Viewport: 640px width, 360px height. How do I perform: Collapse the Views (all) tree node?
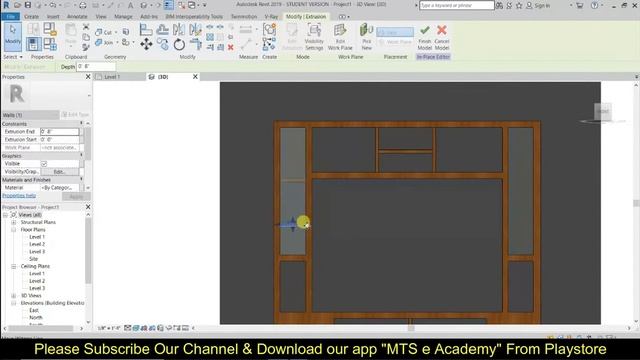tap(5, 215)
